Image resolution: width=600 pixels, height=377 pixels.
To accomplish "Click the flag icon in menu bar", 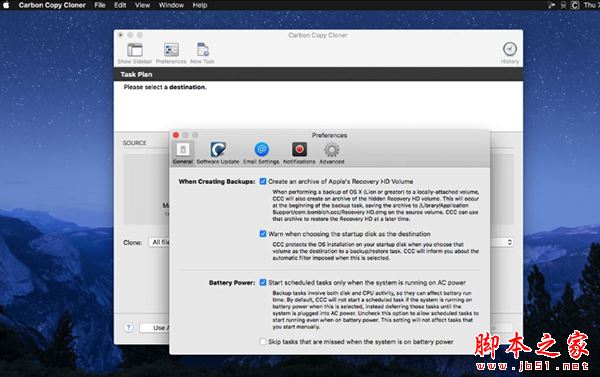I will (x=551, y=5).
